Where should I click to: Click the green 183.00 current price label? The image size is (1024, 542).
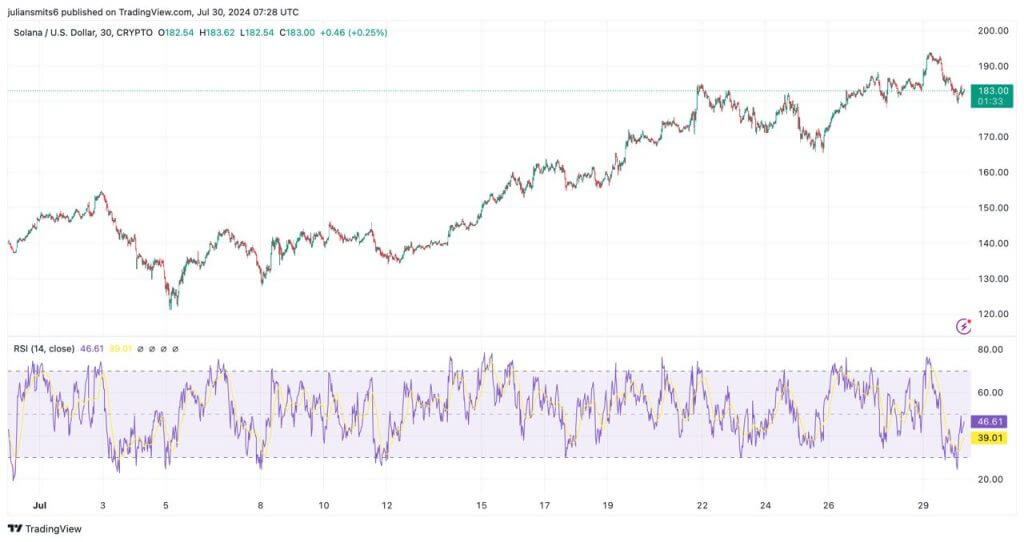coord(991,95)
